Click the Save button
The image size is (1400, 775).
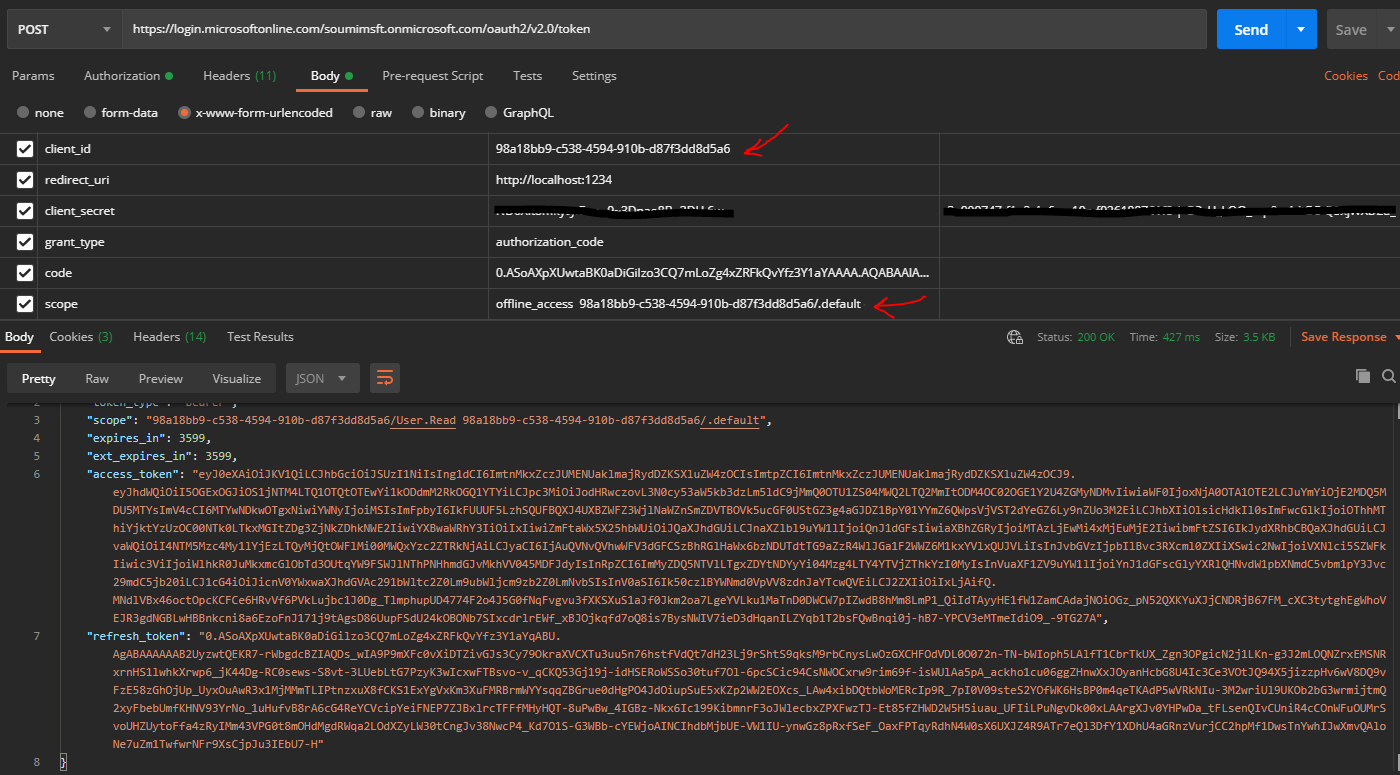[x=1351, y=29]
